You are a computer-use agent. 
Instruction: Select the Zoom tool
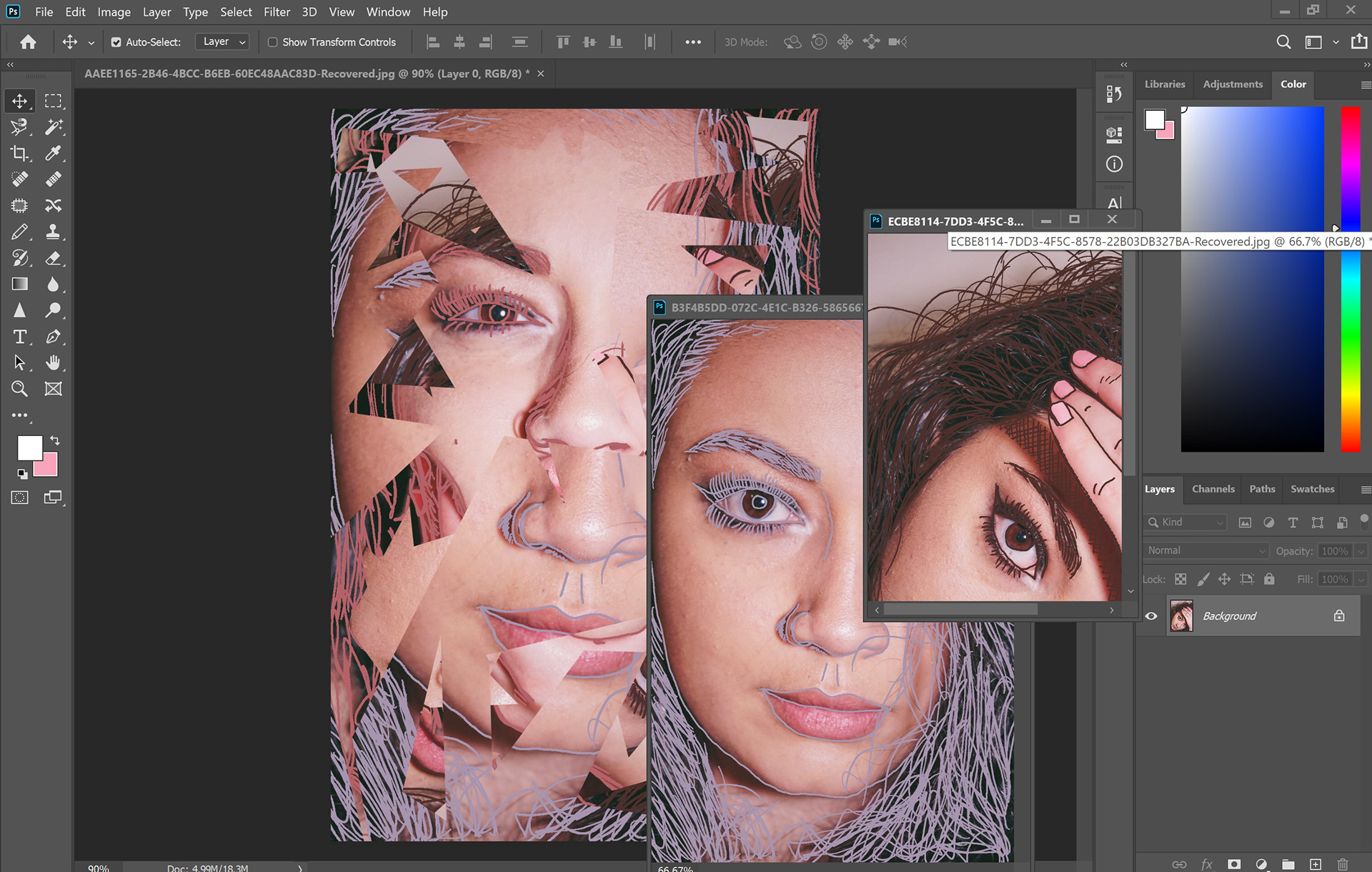coord(19,389)
